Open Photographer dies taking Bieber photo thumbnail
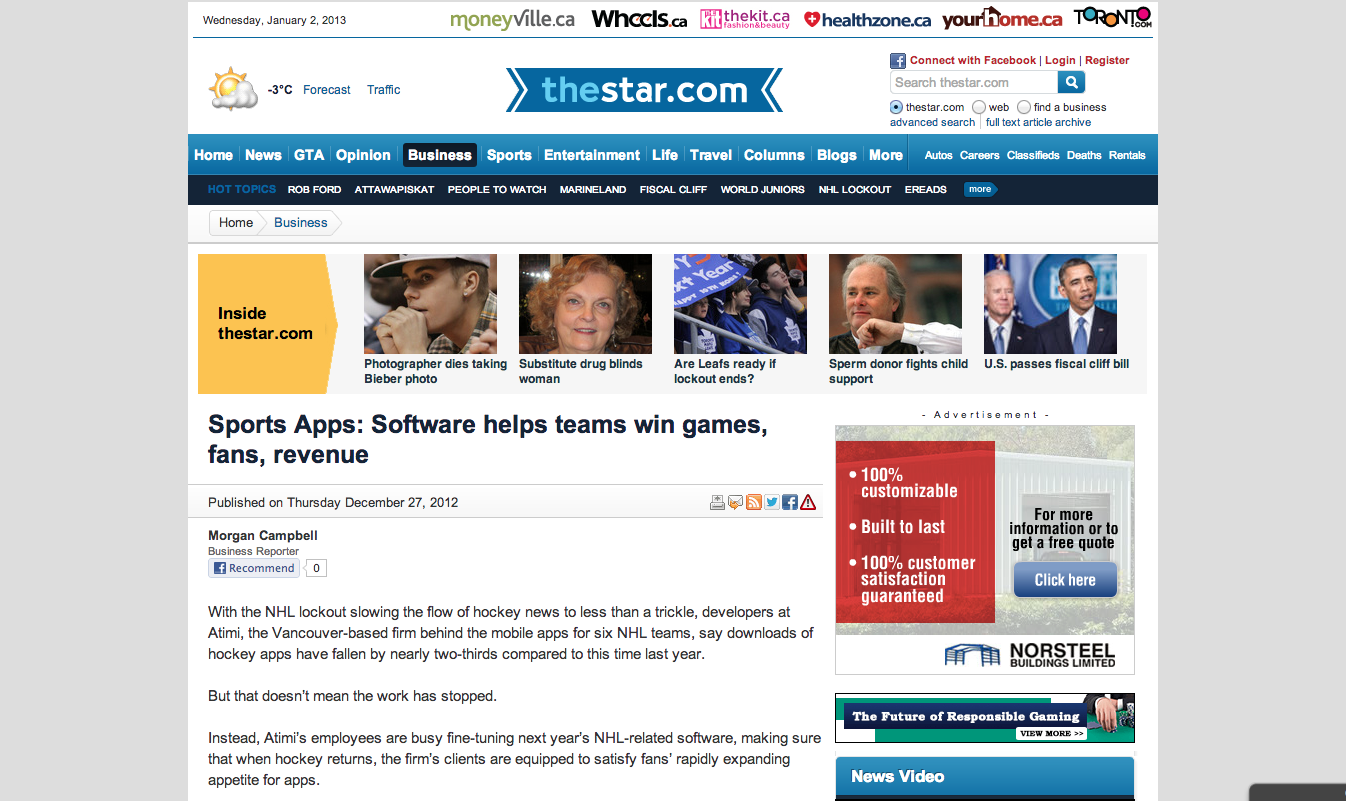 coord(430,304)
